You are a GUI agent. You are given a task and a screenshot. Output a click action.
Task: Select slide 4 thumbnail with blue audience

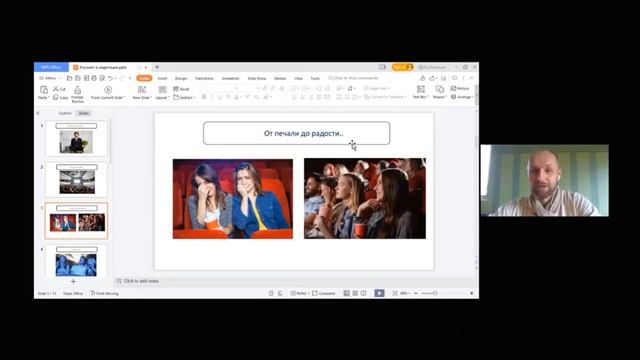point(76,261)
